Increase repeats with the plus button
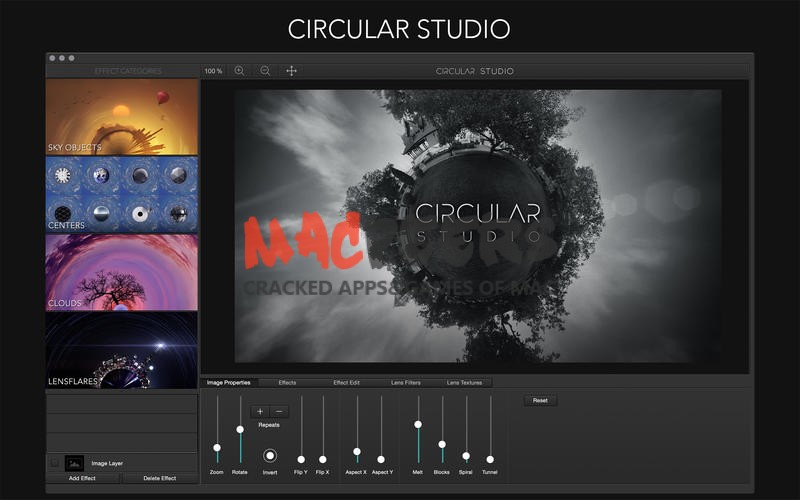 point(260,411)
